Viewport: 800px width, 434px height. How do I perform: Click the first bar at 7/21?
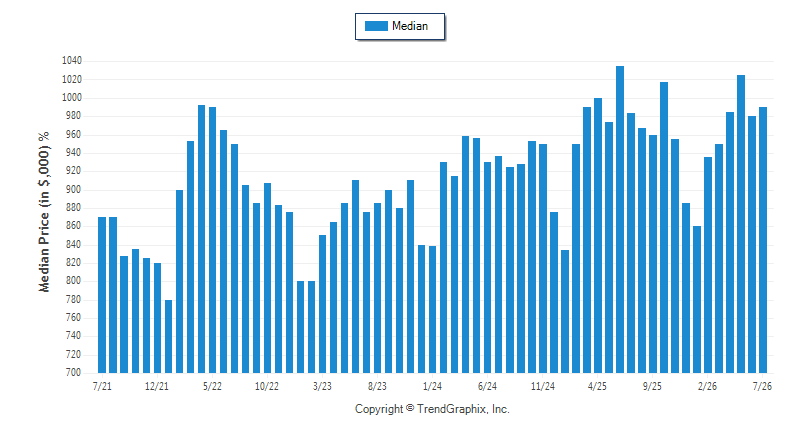pyautogui.click(x=102, y=295)
